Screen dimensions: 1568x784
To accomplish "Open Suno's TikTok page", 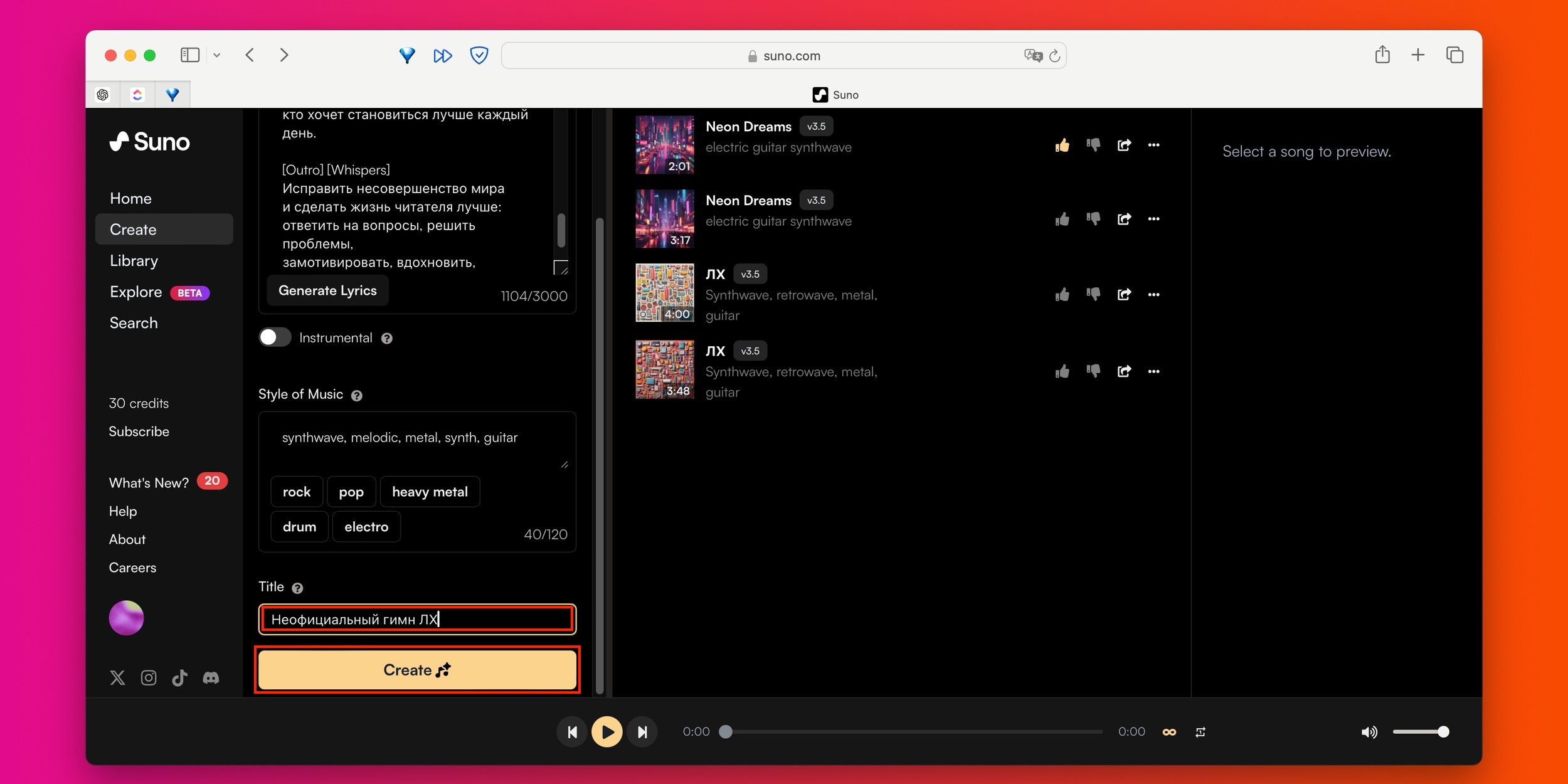I will click(x=179, y=677).
